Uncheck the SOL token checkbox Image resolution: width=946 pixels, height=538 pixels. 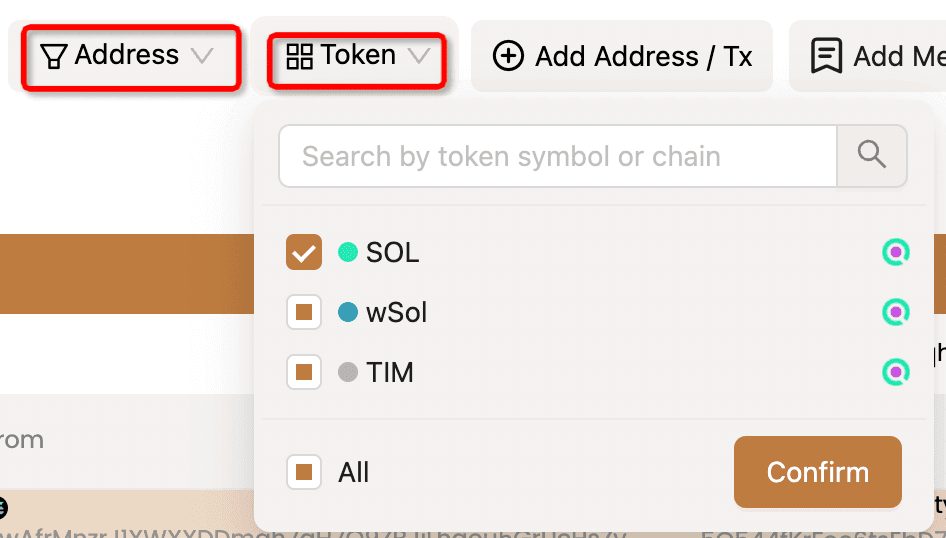pos(304,253)
